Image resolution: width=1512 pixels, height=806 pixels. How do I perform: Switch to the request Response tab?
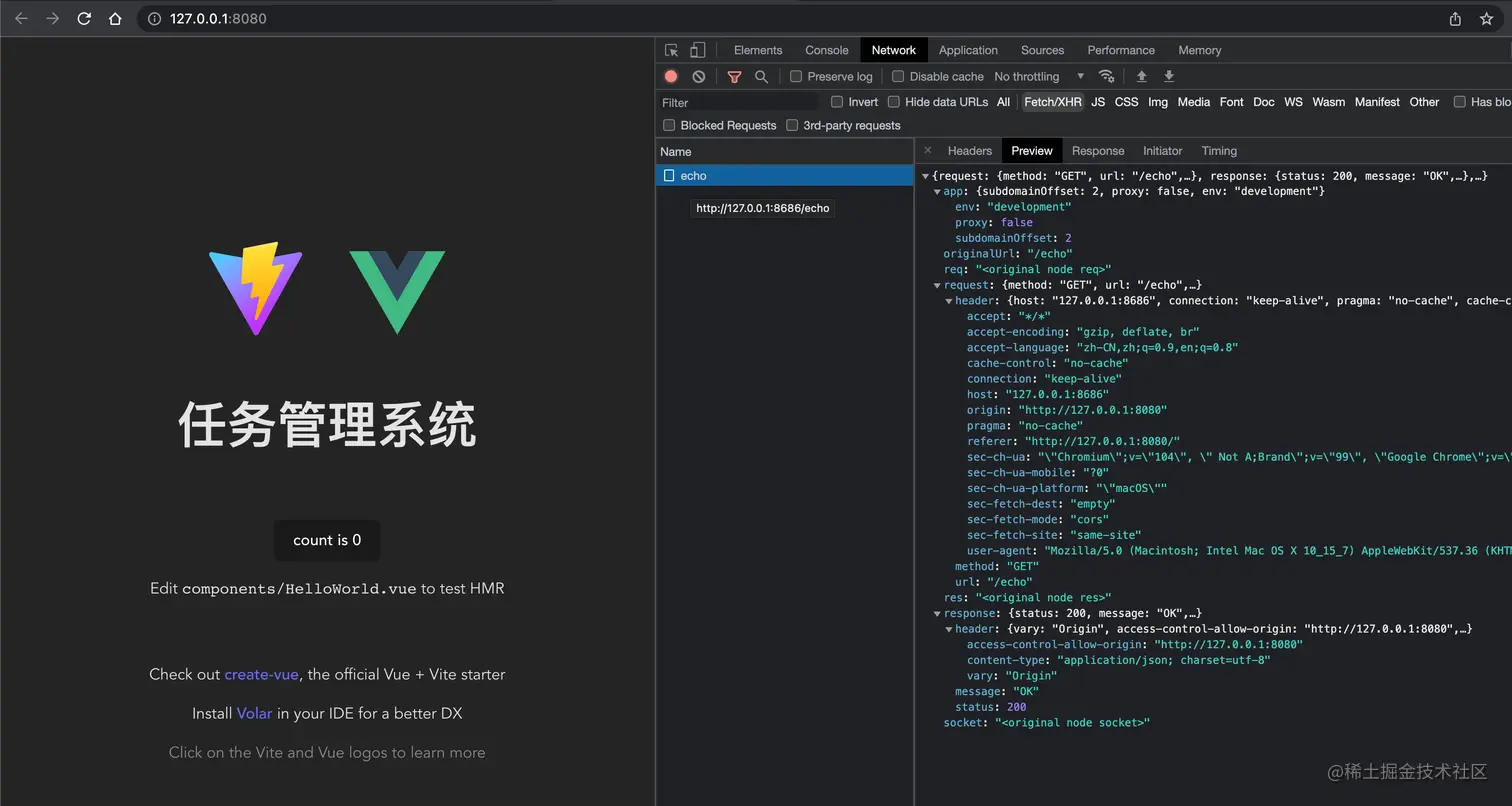1098,151
